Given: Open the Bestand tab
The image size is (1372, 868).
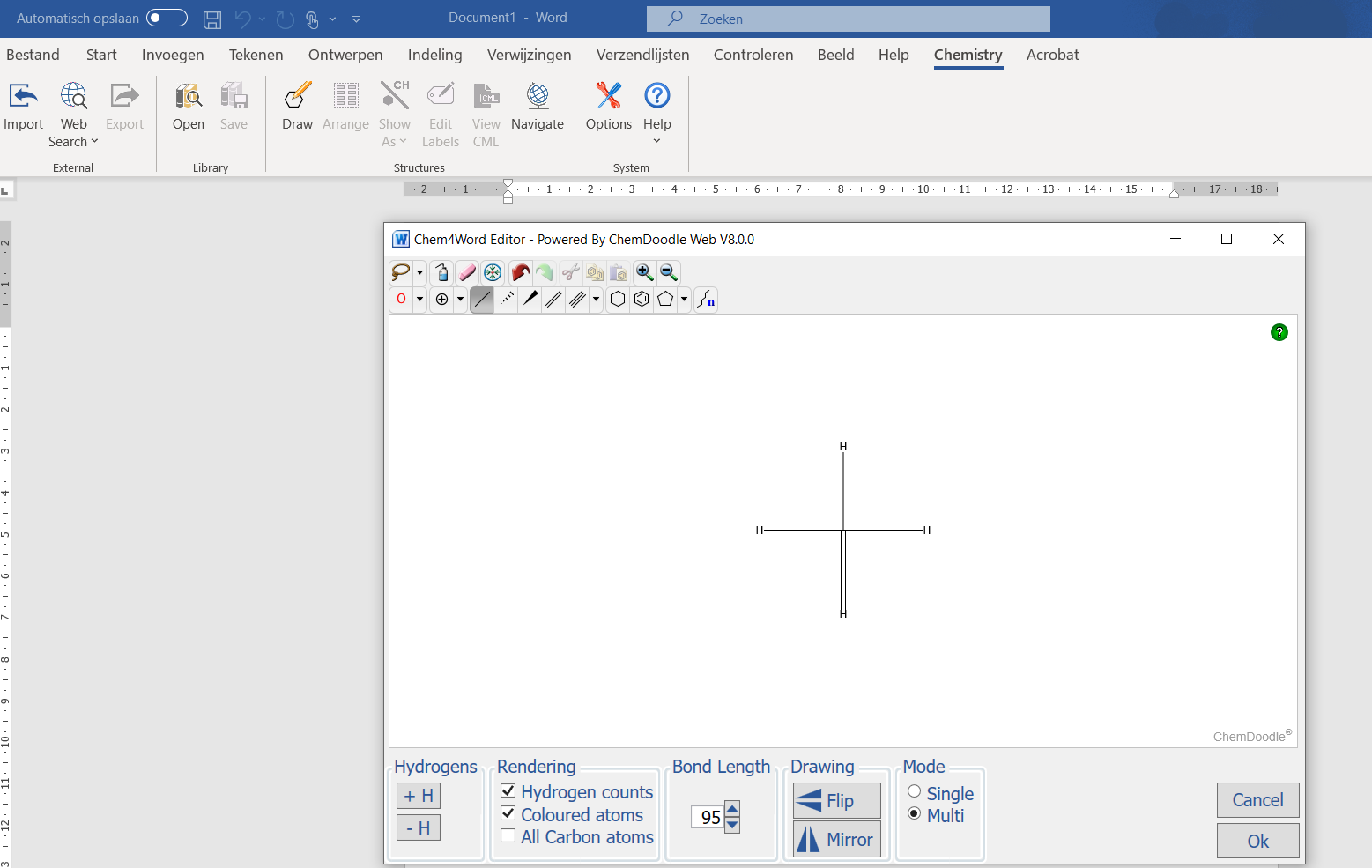Looking at the screenshot, I should click(33, 55).
